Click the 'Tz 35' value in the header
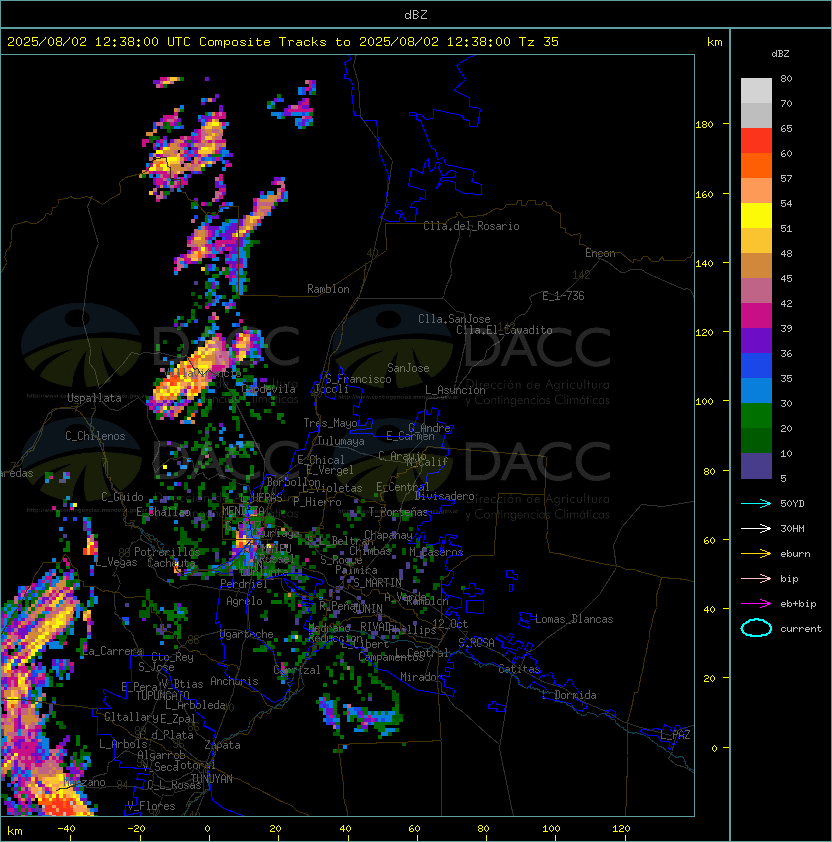This screenshot has width=832, height=842. point(539,42)
